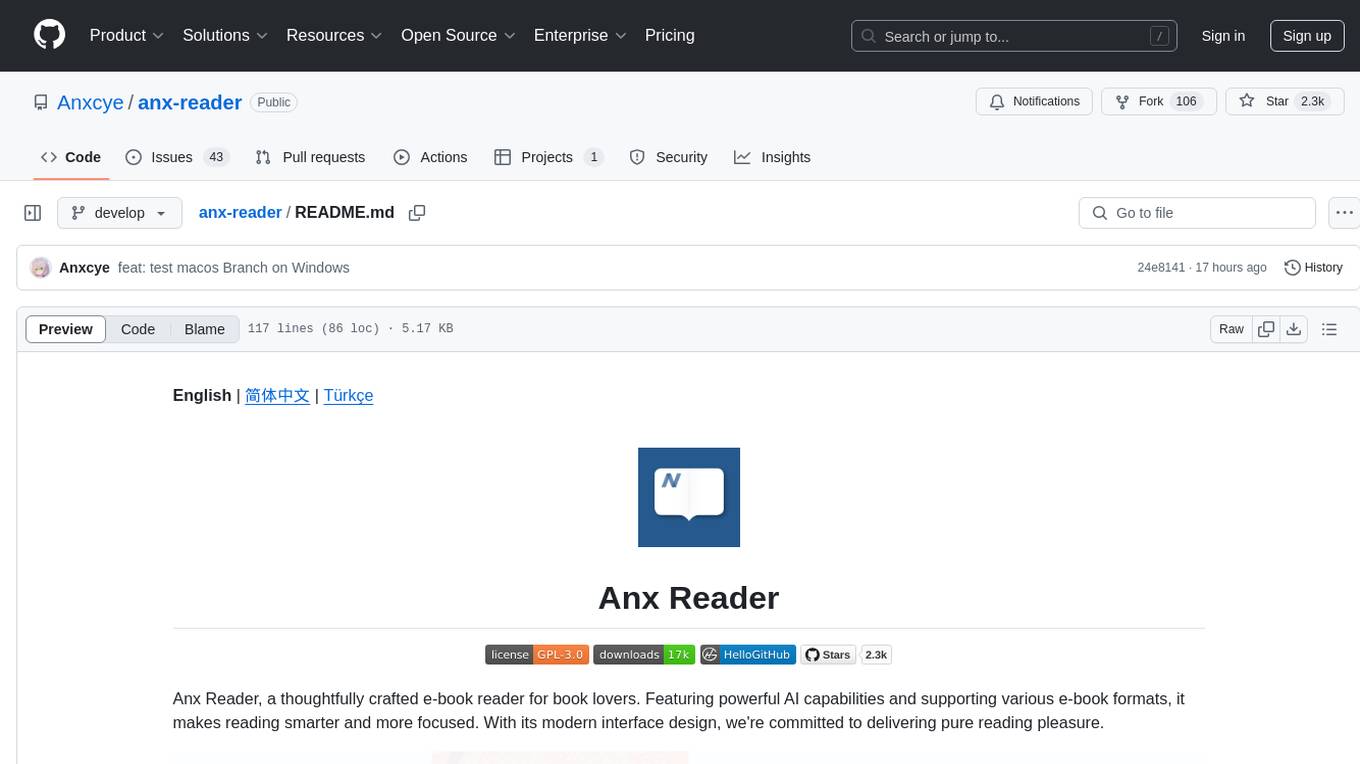1360x764 pixels.
Task: Open anx-reader breadcrumb folder link
Action: [x=240, y=212]
